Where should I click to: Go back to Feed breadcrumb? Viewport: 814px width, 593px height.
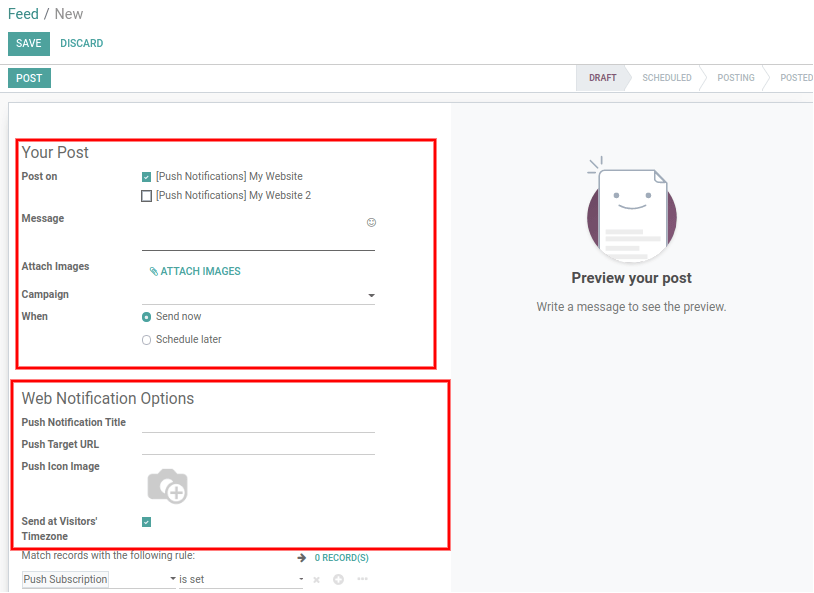(23, 14)
